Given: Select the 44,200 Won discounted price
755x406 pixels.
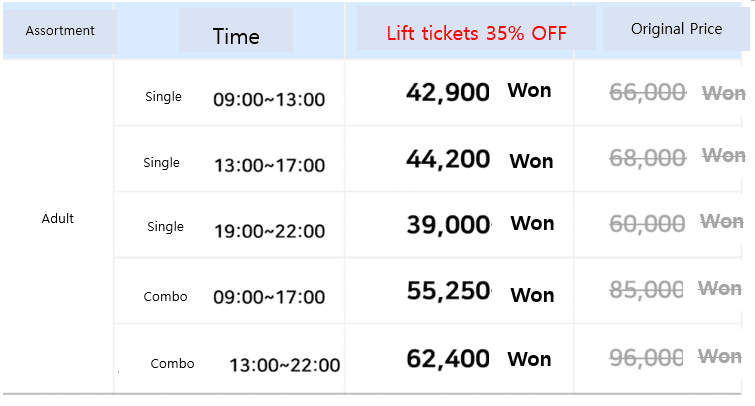Looking at the screenshot, I should (x=479, y=159).
